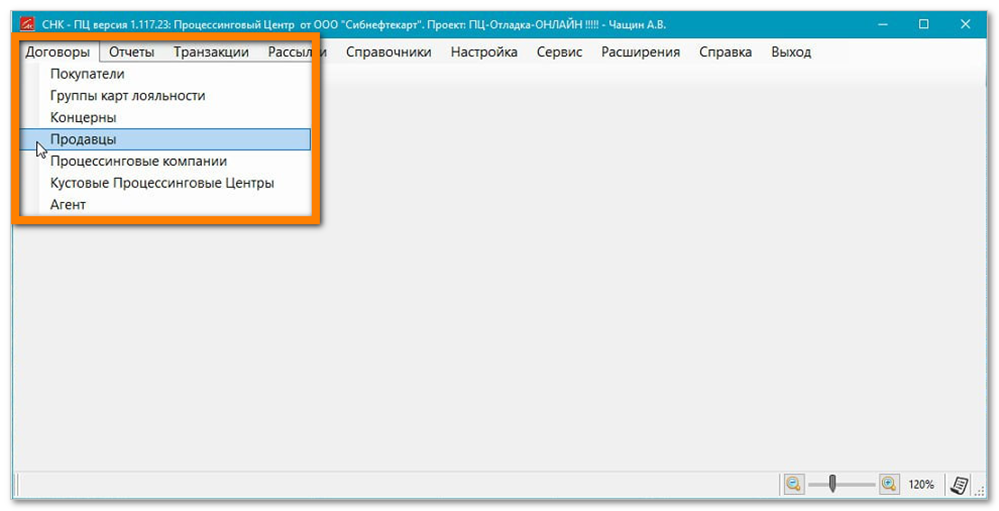Open the Справка menu
This screenshot has height=511, width=999.
click(x=725, y=52)
